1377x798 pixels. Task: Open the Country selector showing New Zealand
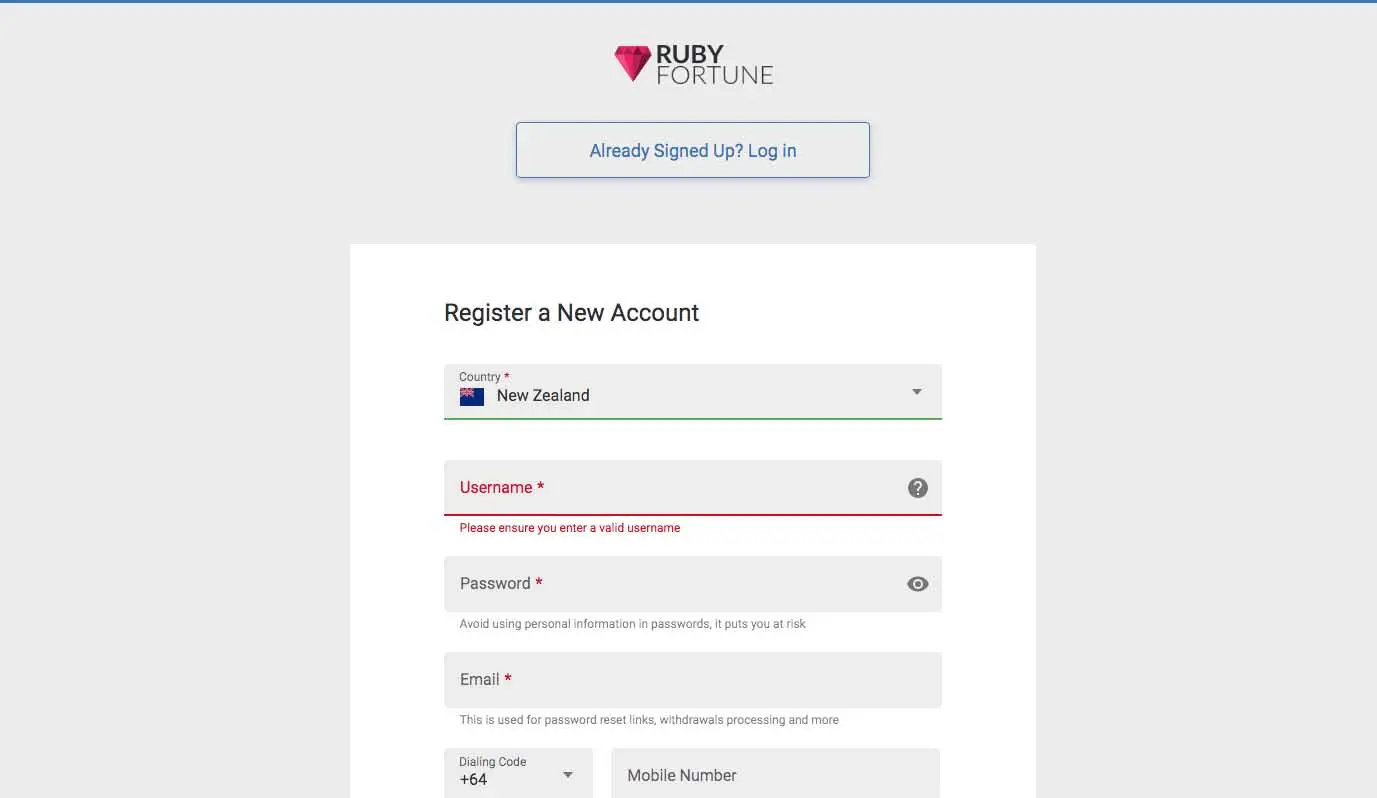692,392
